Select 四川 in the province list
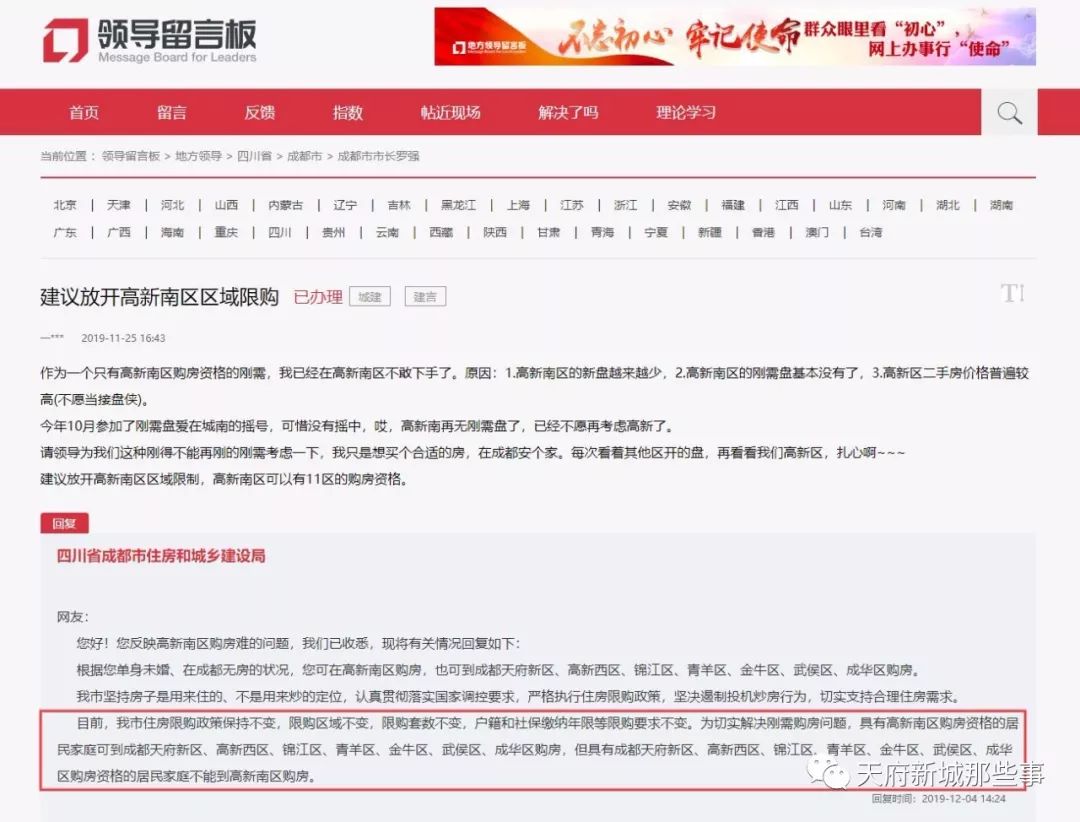The width and height of the screenshot is (1080, 822). pos(280,232)
